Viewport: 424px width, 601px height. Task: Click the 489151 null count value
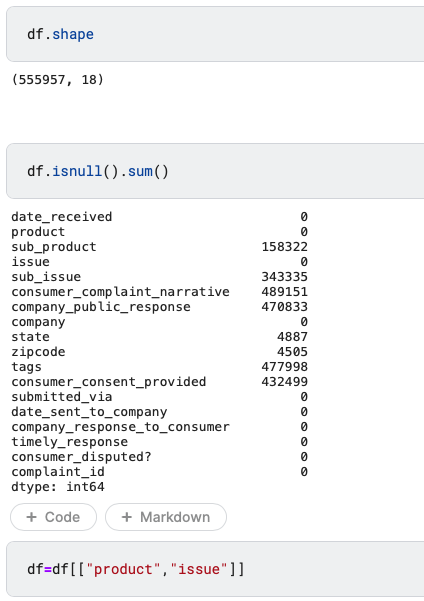tap(284, 292)
